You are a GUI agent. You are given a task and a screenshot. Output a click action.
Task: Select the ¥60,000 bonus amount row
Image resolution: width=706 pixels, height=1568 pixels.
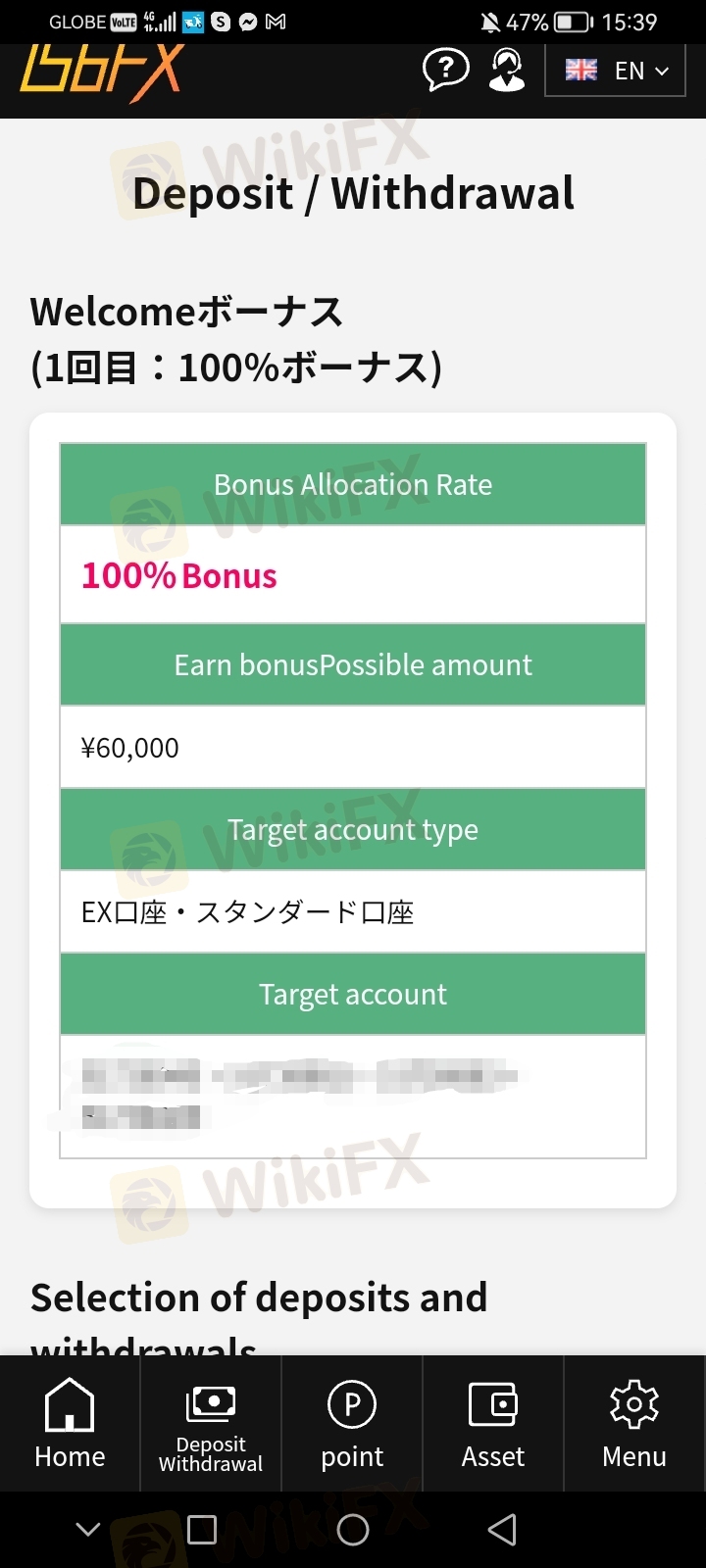[x=353, y=748]
